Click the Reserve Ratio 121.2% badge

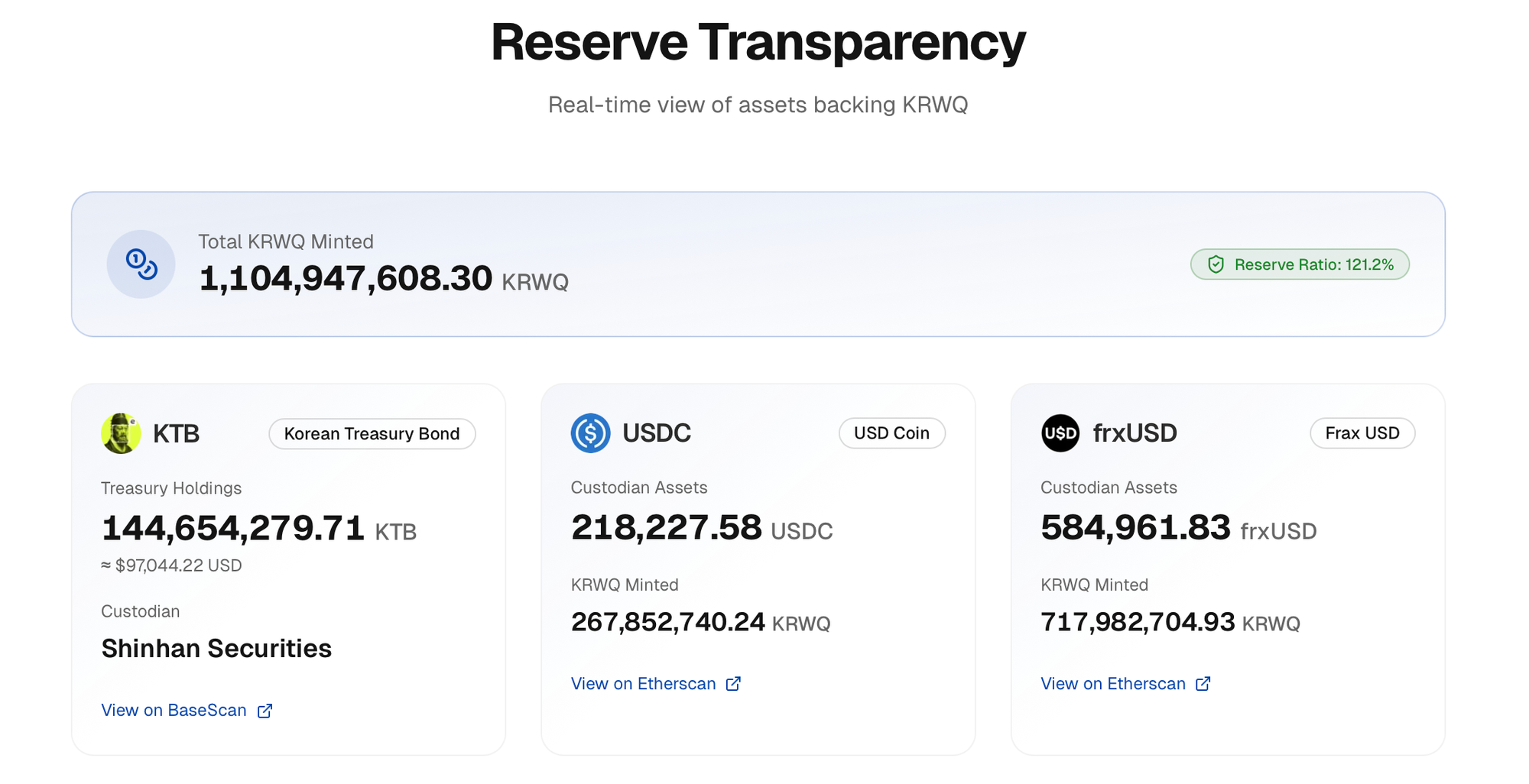pos(1300,264)
